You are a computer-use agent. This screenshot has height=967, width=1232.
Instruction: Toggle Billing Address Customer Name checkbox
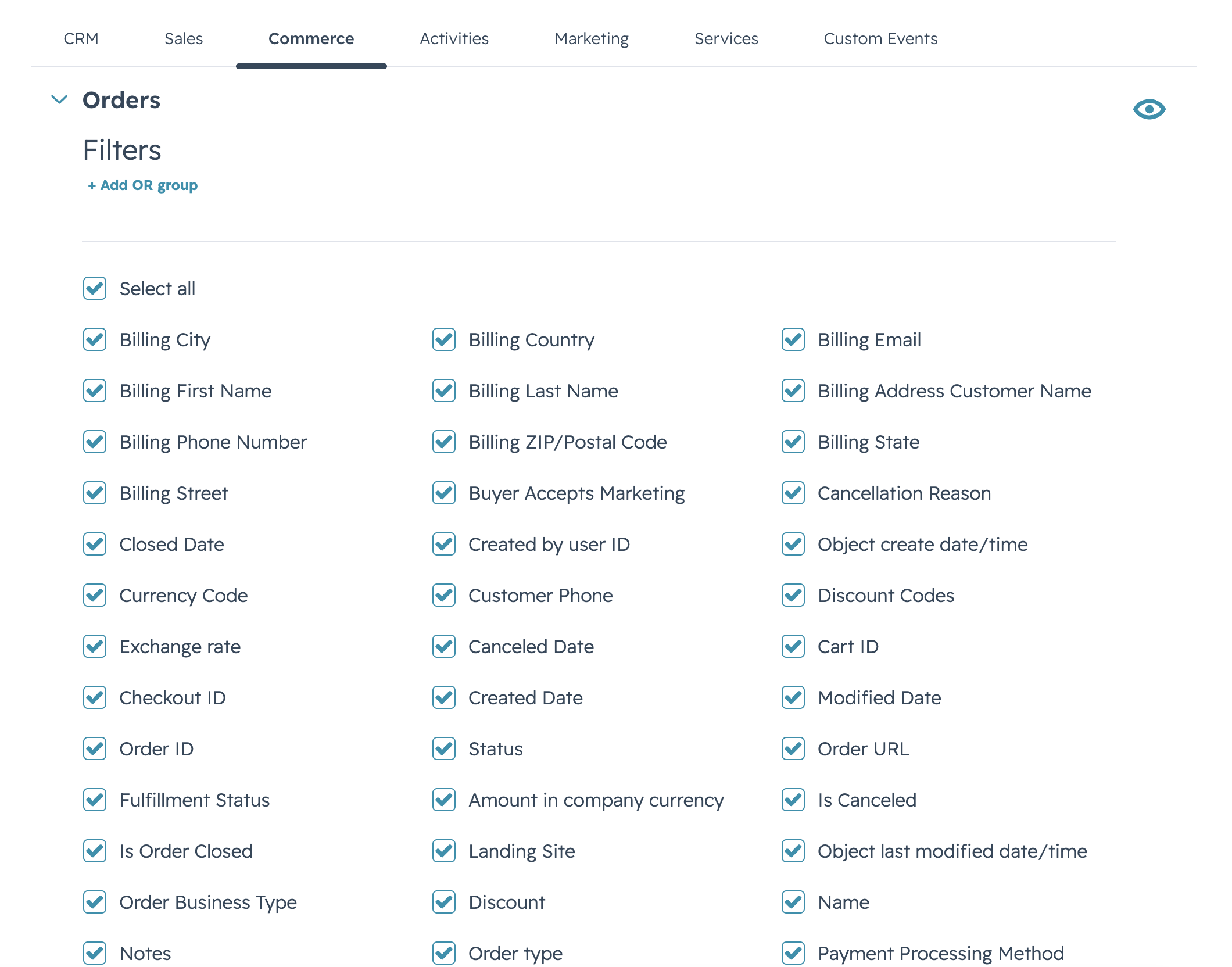[x=793, y=391]
